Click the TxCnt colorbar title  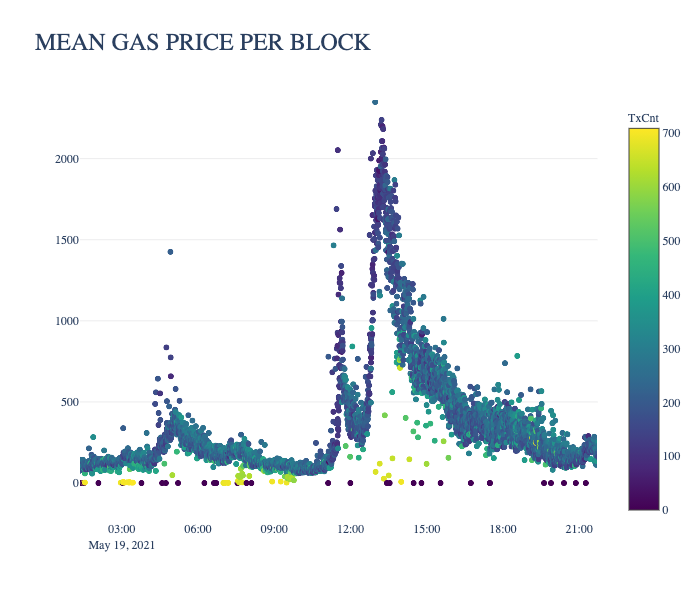[x=643, y=118]
